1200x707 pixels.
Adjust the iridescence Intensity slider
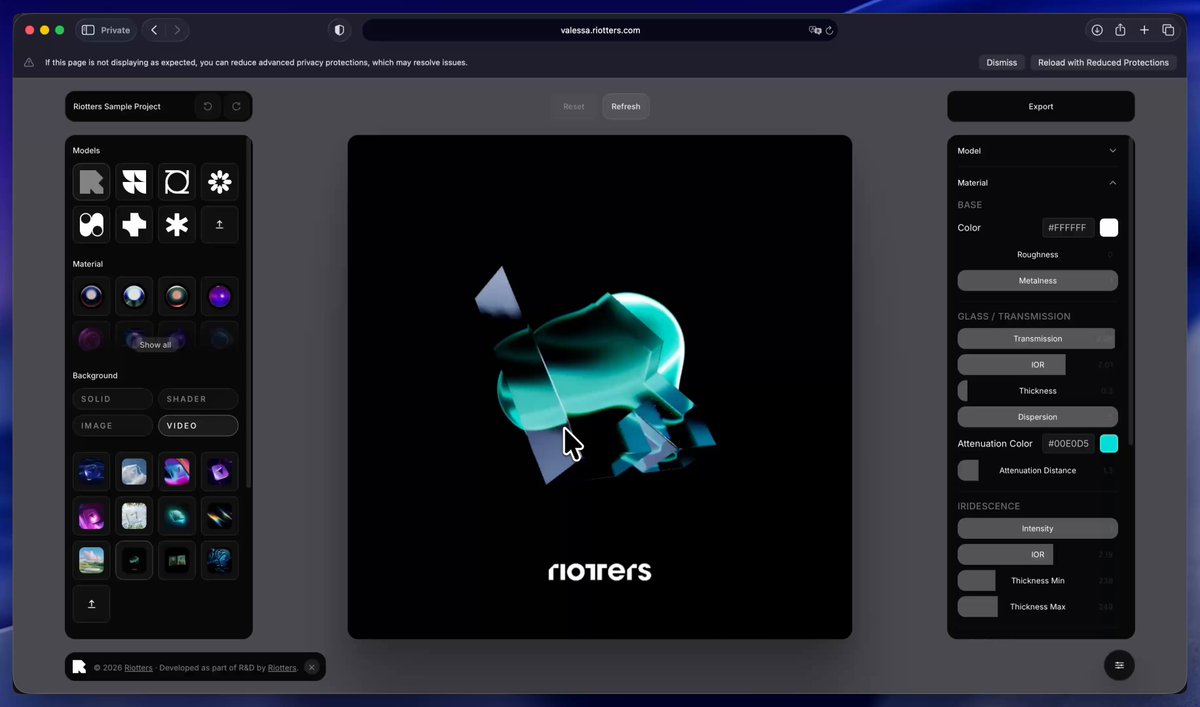tap(1037, 528)
